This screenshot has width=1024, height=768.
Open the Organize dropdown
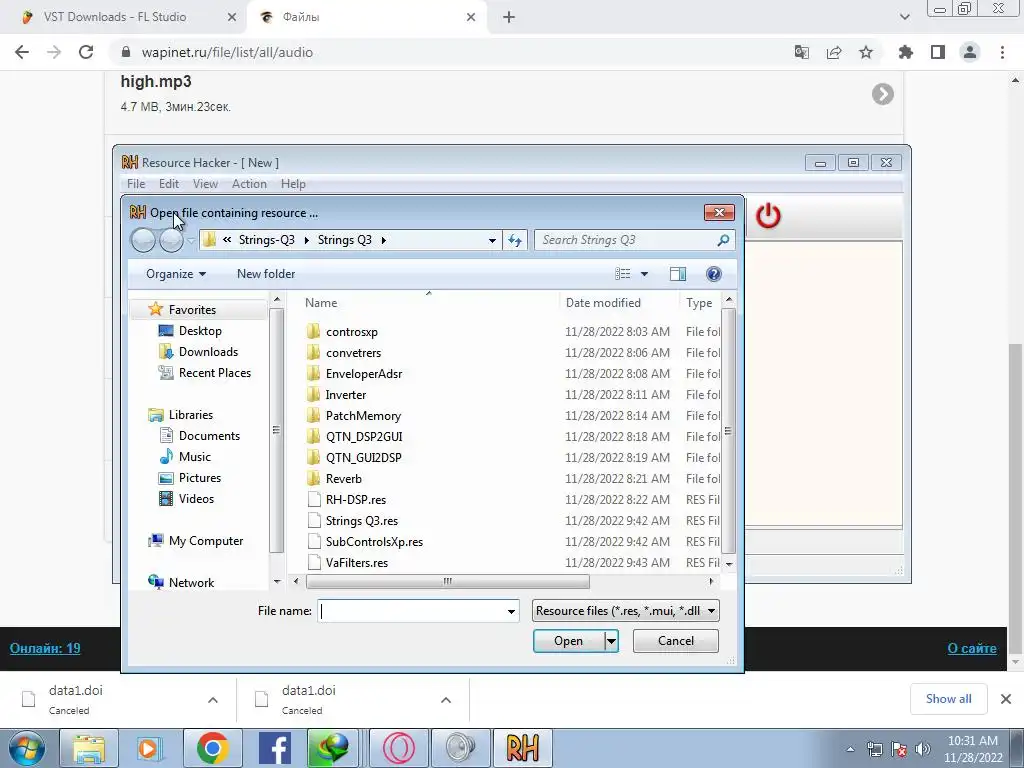176,274
